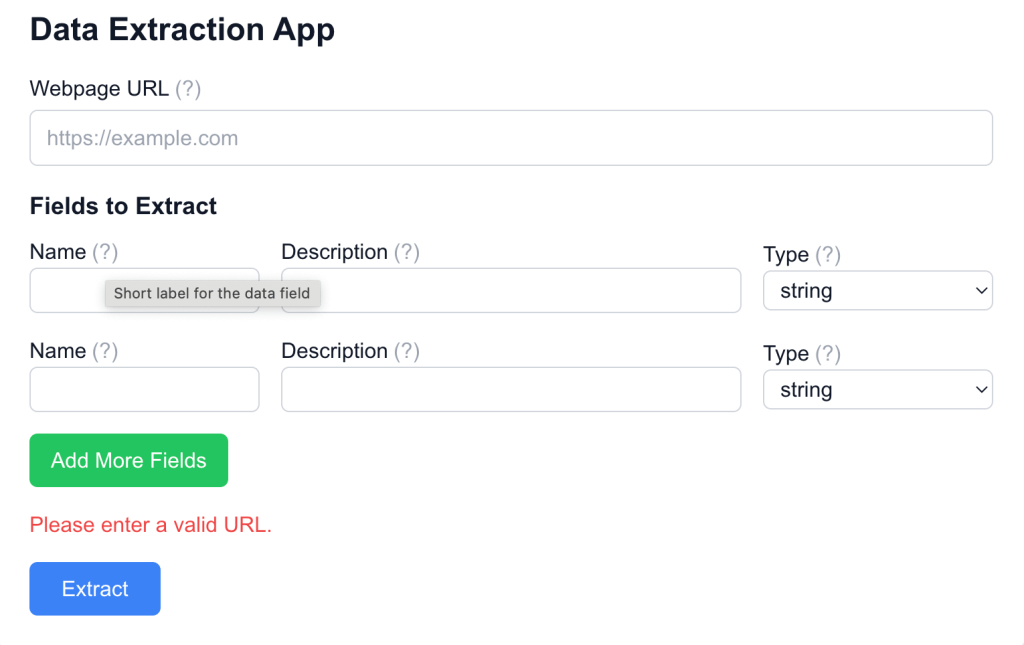
Task: Click the second row's Description text field
Action: 510,390
